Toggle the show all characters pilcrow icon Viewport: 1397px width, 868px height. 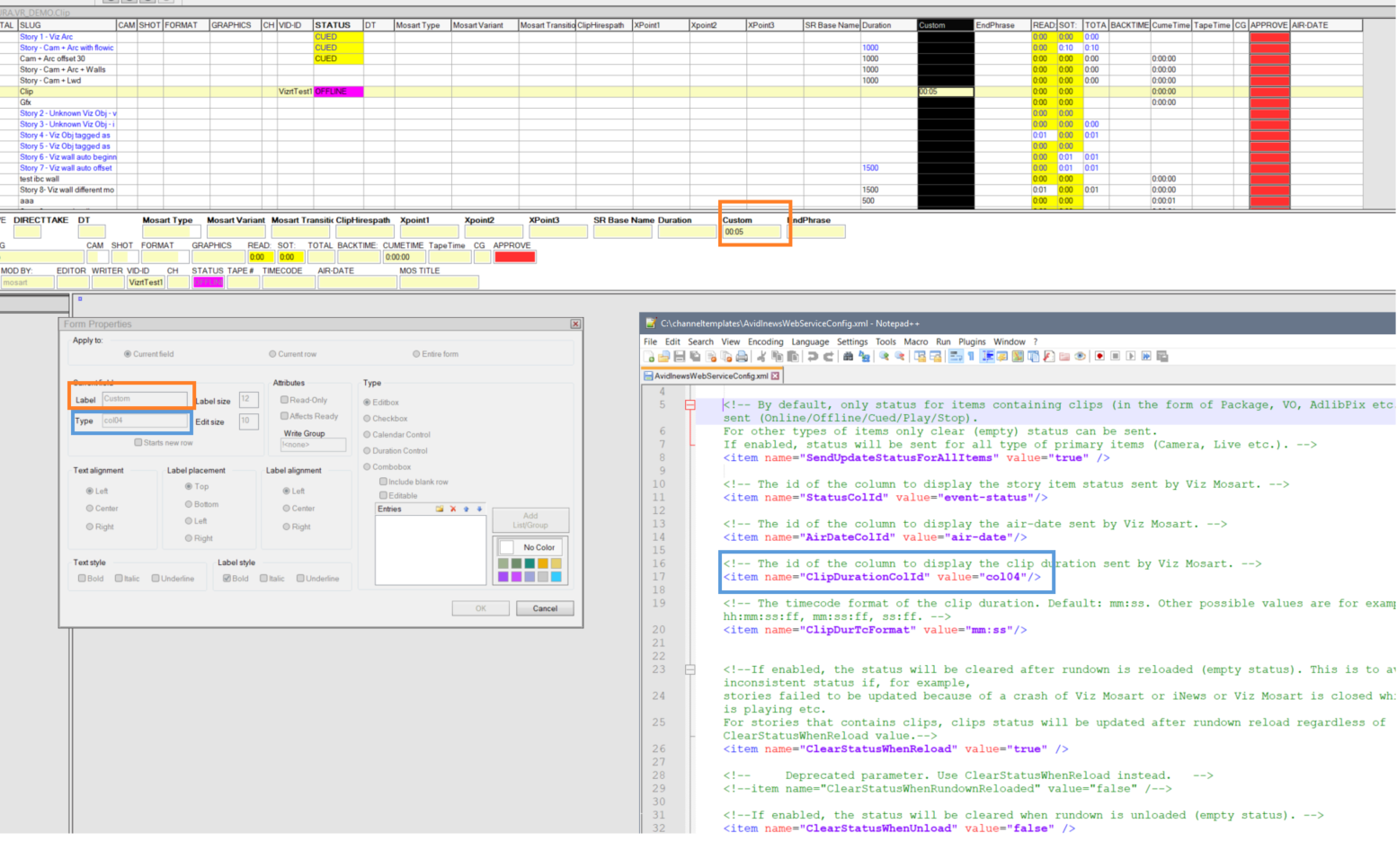click(971, 357)
